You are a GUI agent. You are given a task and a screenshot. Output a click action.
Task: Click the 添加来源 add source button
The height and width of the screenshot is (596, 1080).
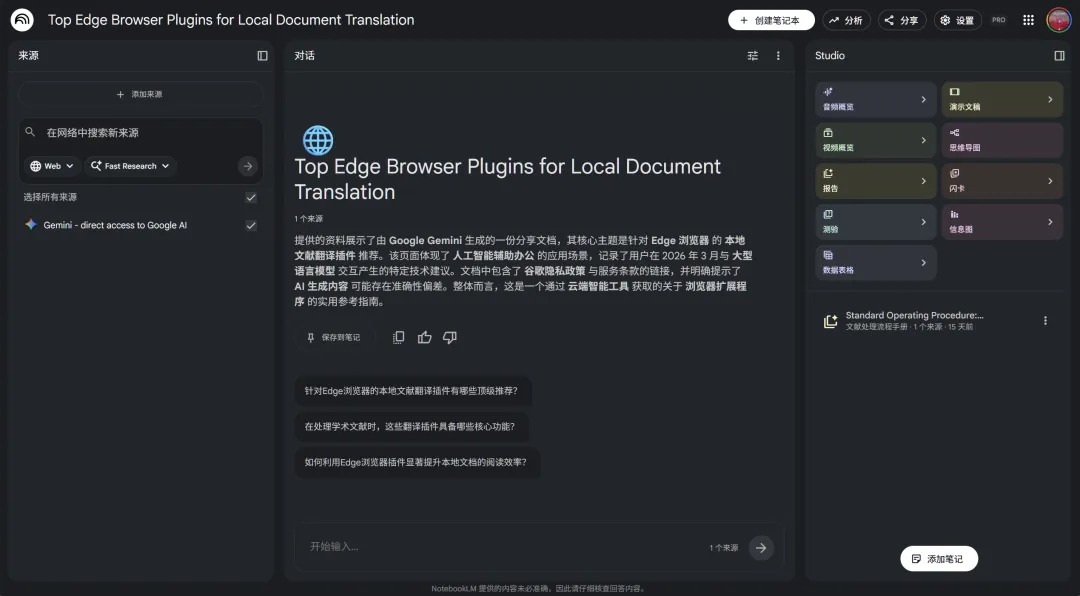(141, 94)
